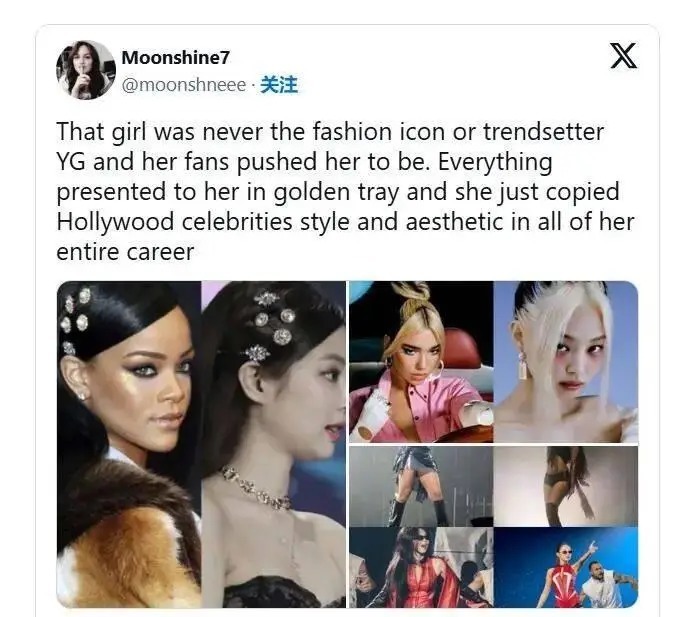Open the blonde top-knot pink shirt photo
The image size is (674, 617).
421,362
